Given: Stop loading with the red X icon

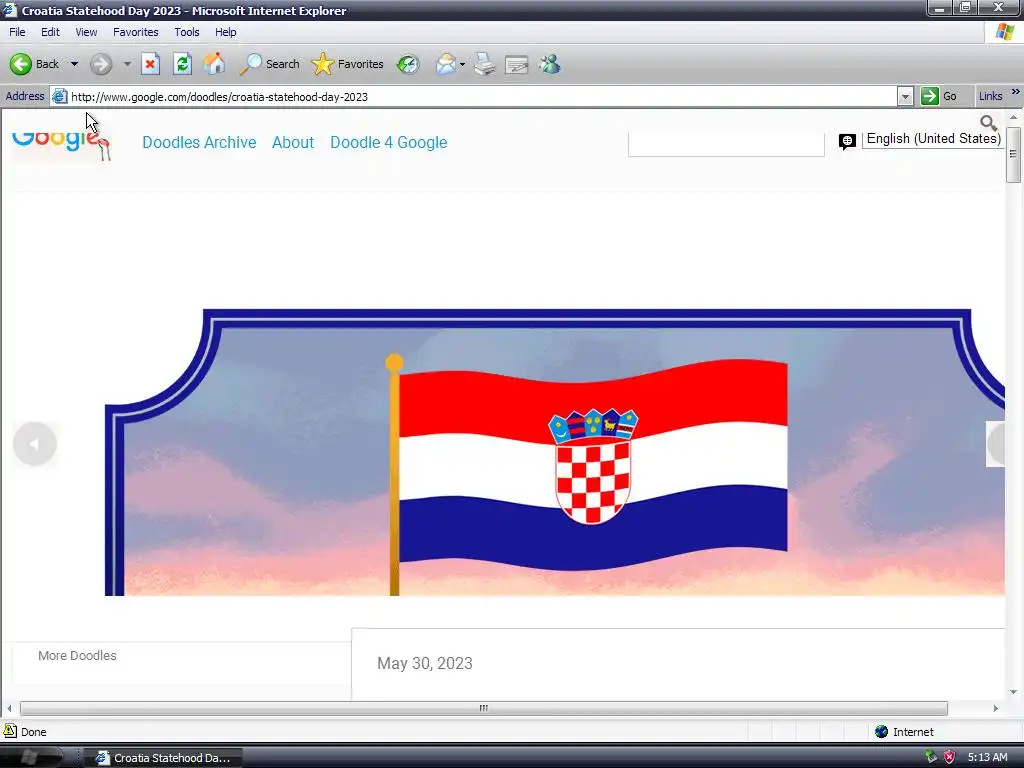Looking at the screenshot, I should (150, 64).
